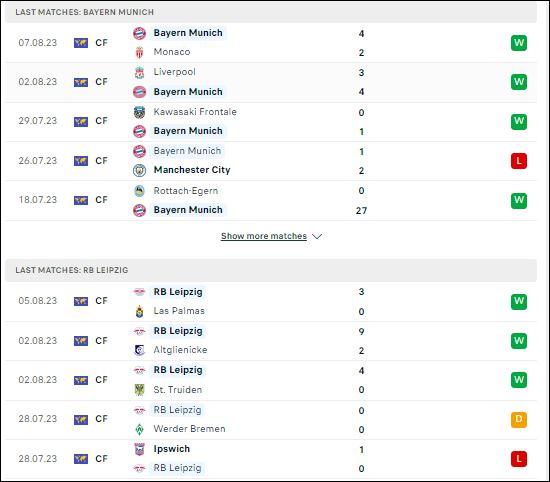The width and height of the screenshot is (550, 482).
Task: Click the Kawasaki Frontale crest icon
Action: tap(139, 112)
